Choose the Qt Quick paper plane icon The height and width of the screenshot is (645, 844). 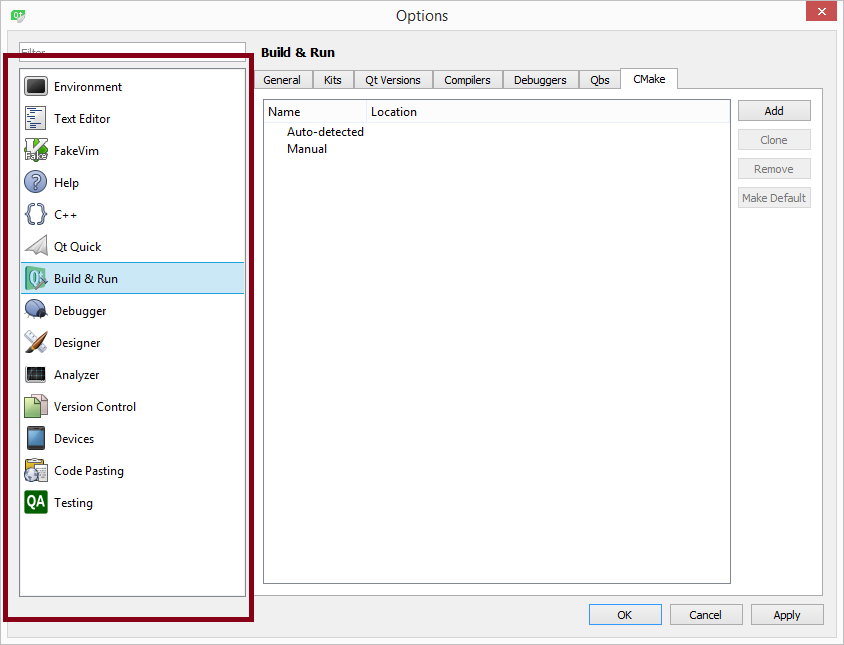tap(36, 247)
